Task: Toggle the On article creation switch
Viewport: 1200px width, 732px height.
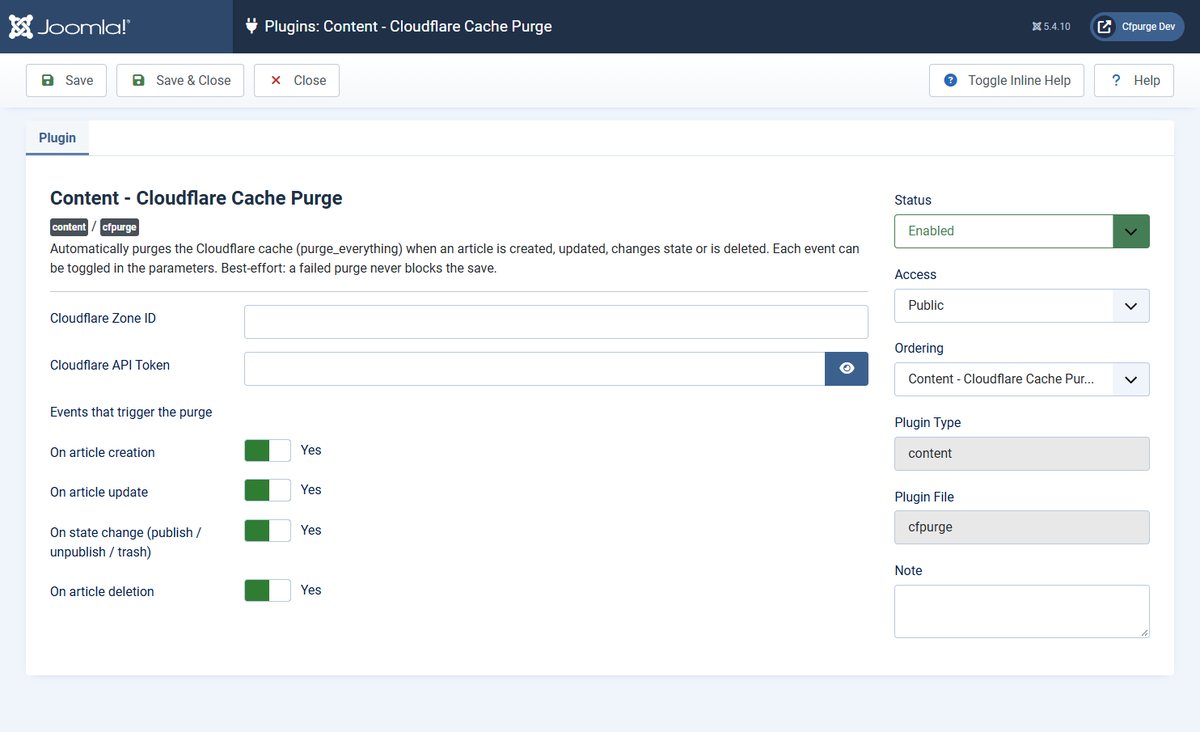Action: coord(267,450)
